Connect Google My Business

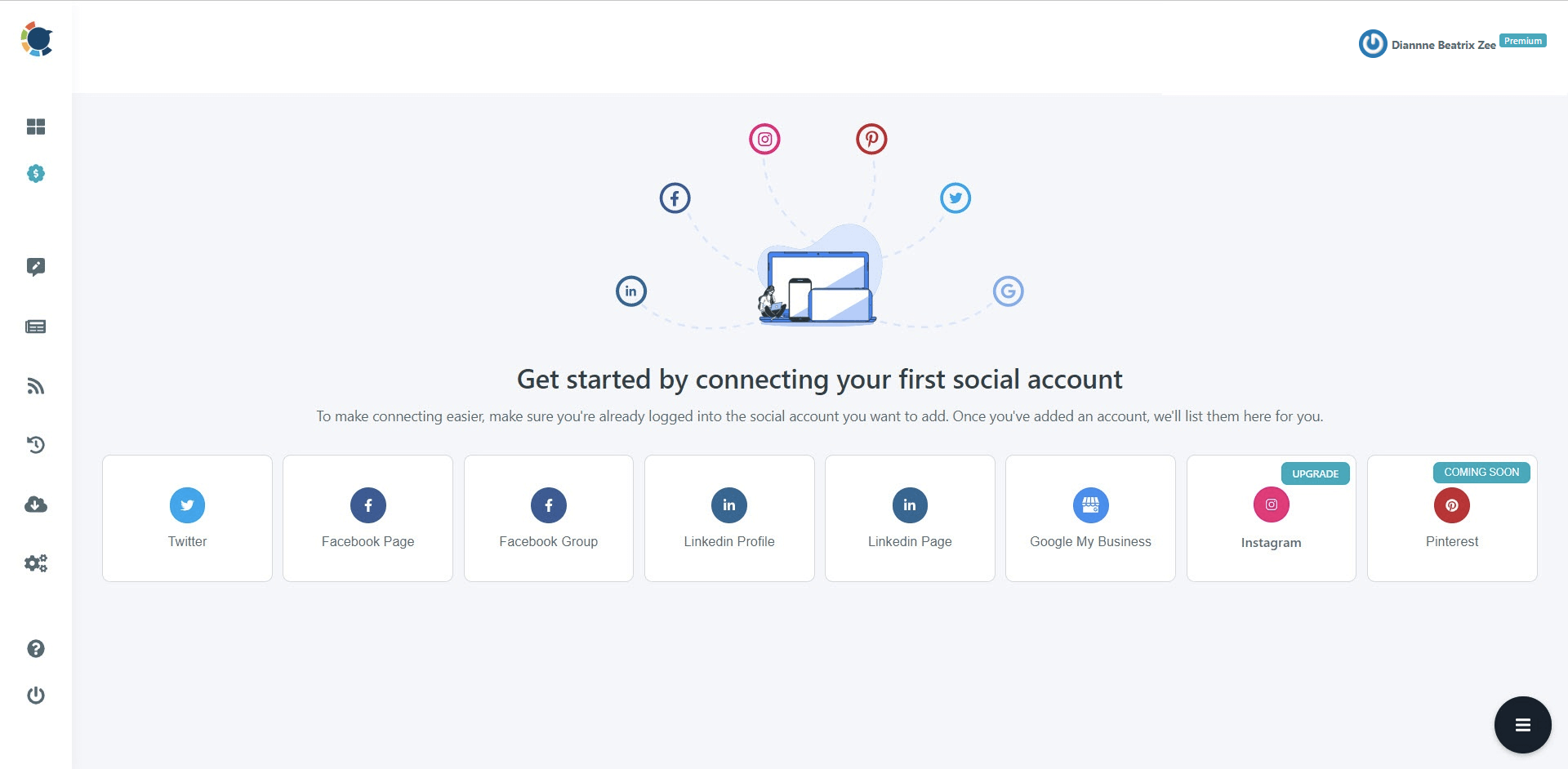click(x=1090, y=518)
